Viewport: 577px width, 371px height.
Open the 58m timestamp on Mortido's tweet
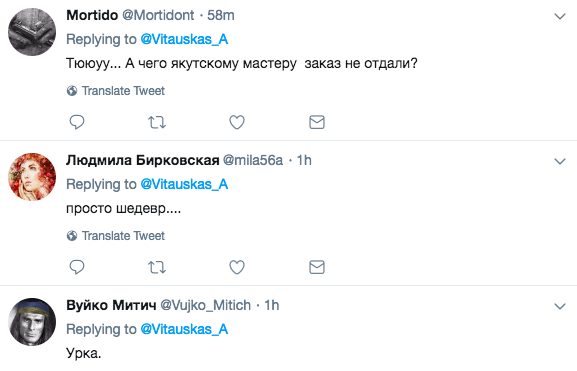[x=221, y=15]
